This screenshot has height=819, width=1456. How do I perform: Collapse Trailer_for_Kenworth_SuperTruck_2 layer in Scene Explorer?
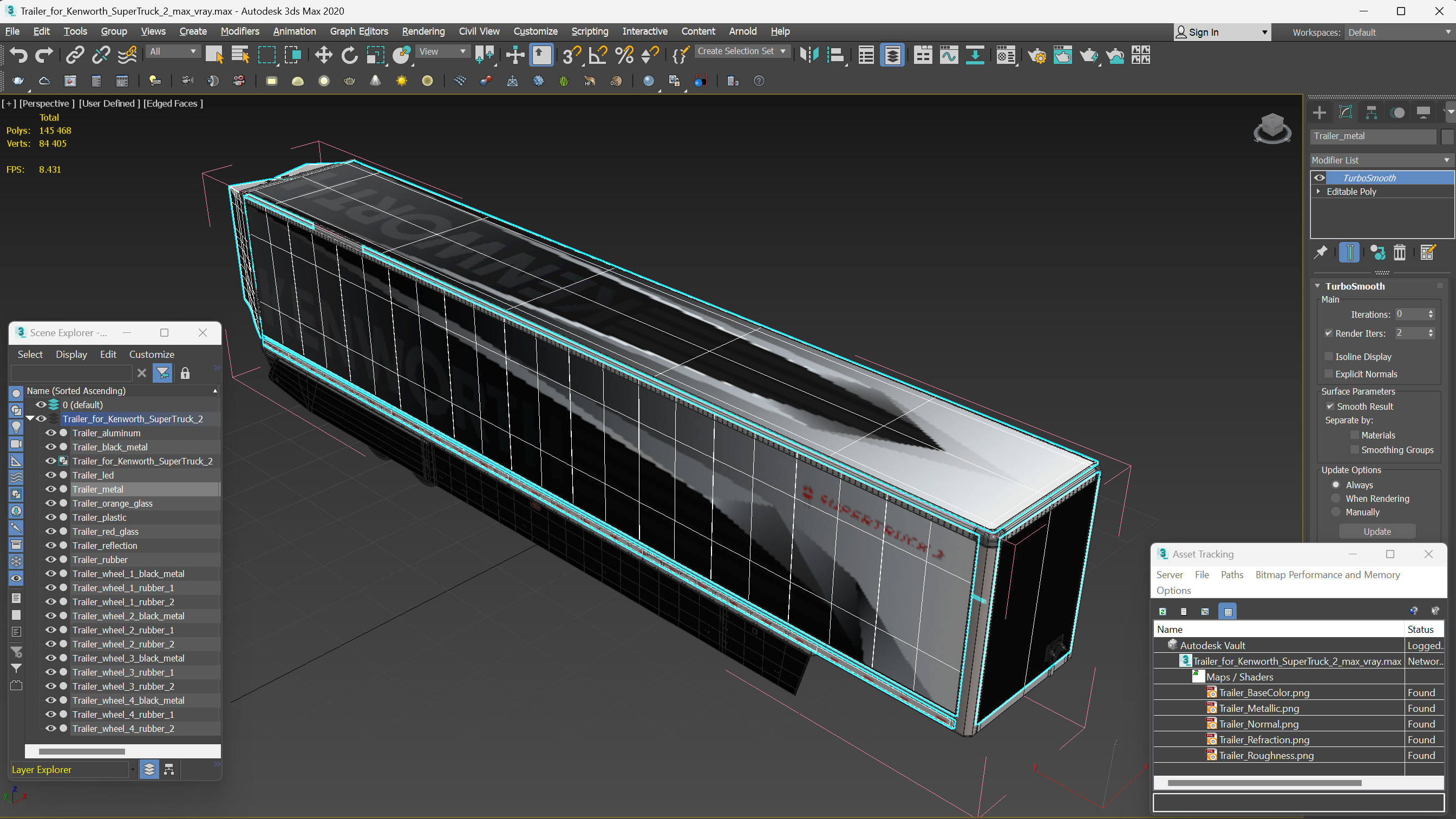(x=30, y=418)
